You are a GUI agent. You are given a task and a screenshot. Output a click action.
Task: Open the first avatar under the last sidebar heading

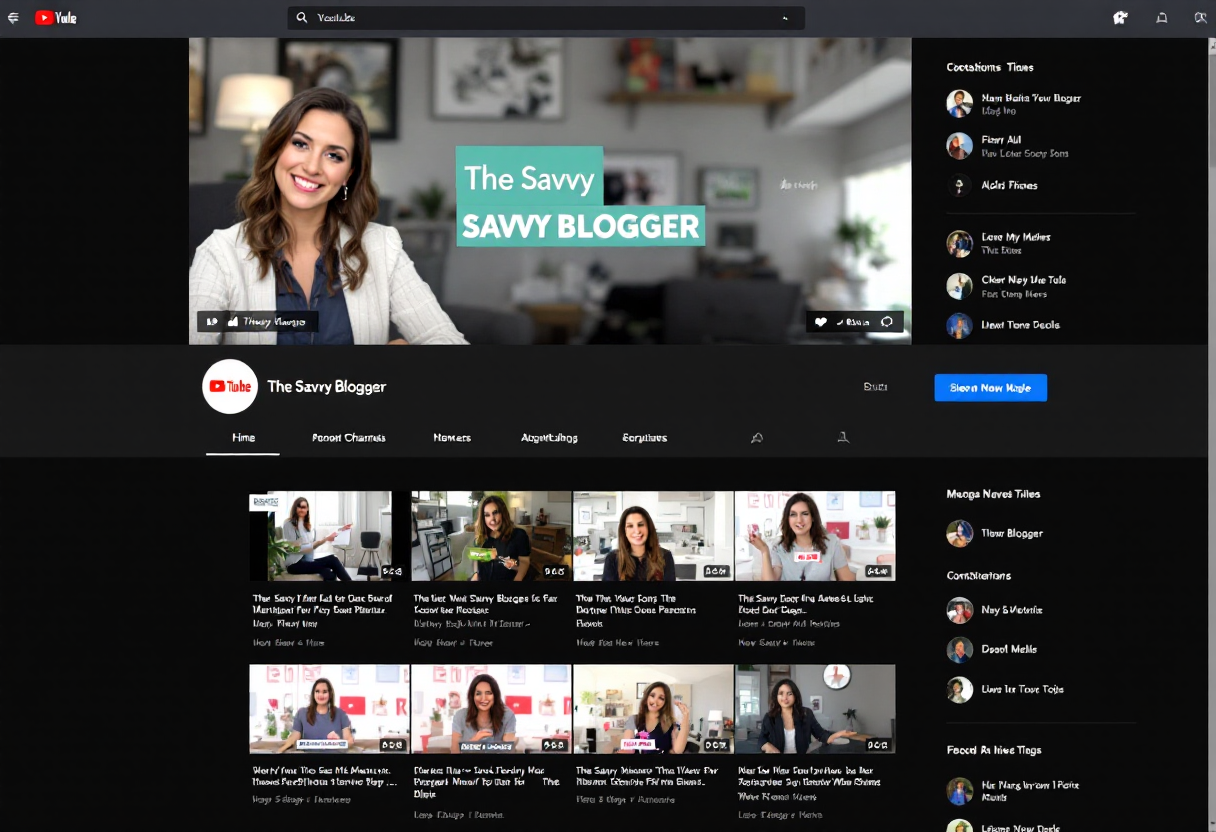tap(960, 791)
